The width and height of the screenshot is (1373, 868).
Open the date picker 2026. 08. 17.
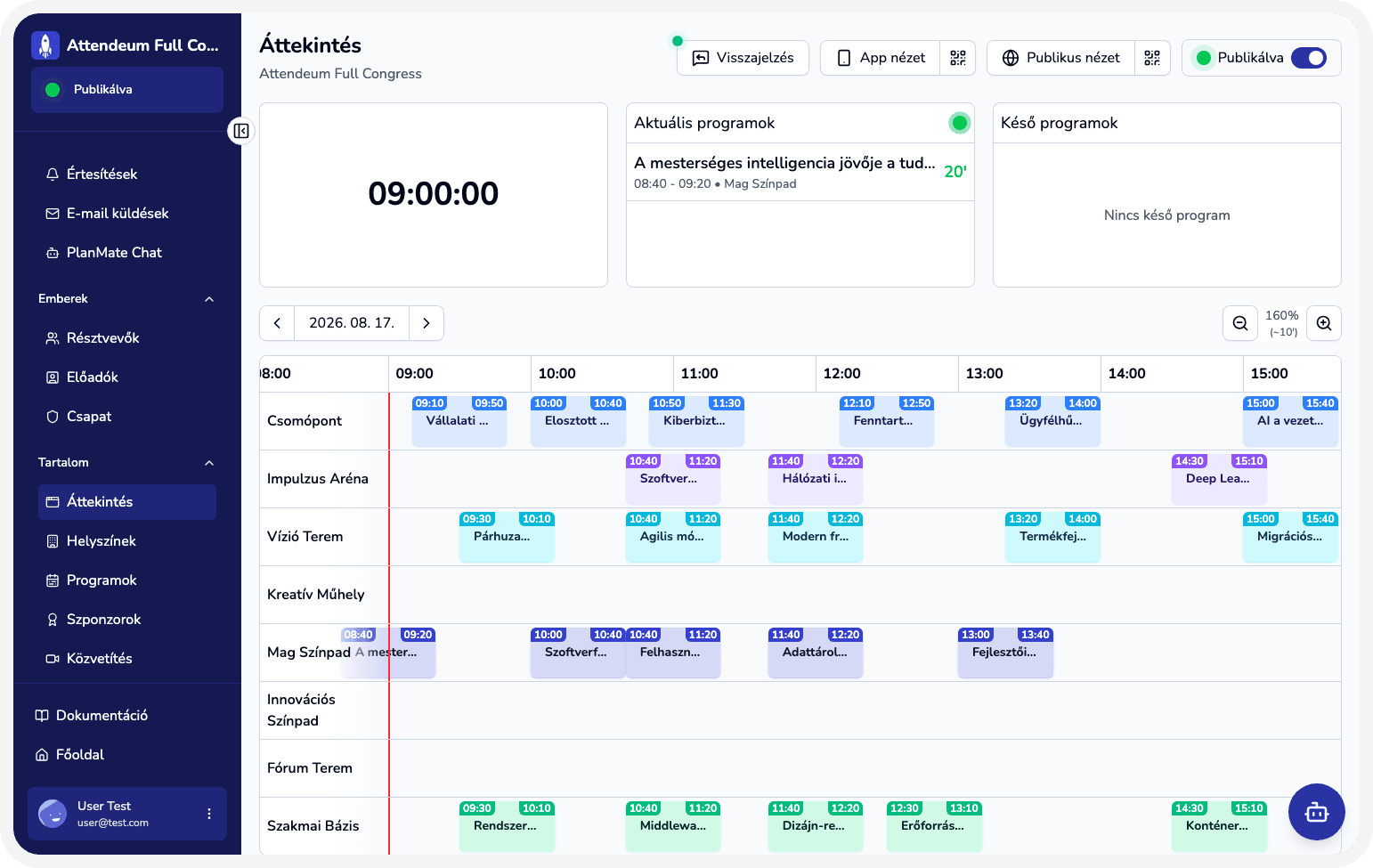click(x=352, y=323)
